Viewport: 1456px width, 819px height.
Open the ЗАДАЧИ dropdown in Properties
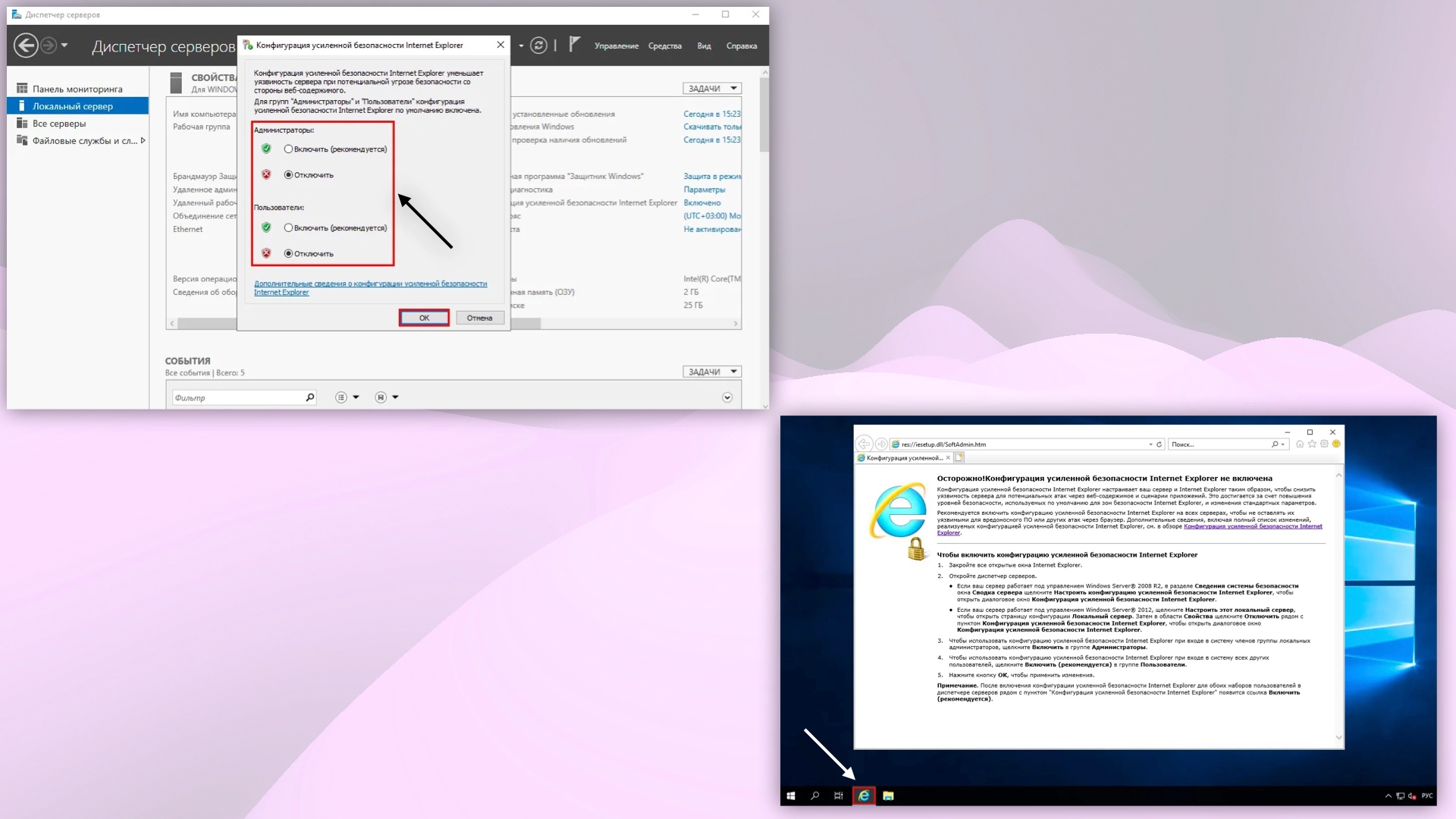[x=711, y=89]
